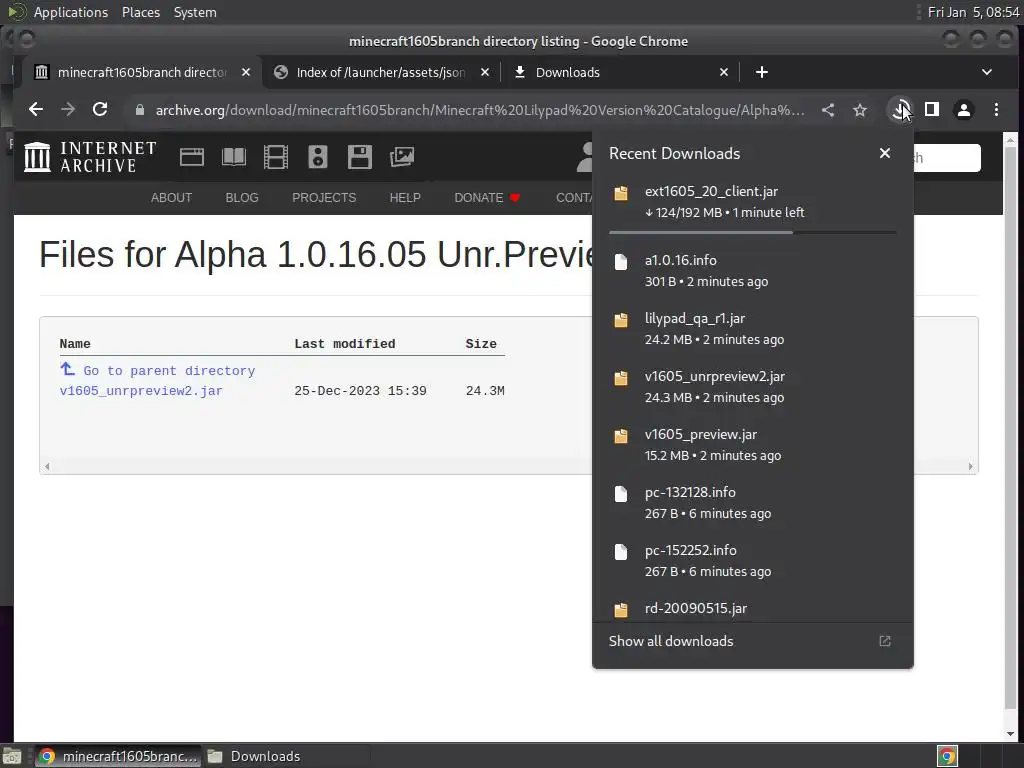Image resolution: width=1024 pixels, height=768 pixels.
Task: Select the minecraft1605branc... taskbar button
Action: point(118,756)
